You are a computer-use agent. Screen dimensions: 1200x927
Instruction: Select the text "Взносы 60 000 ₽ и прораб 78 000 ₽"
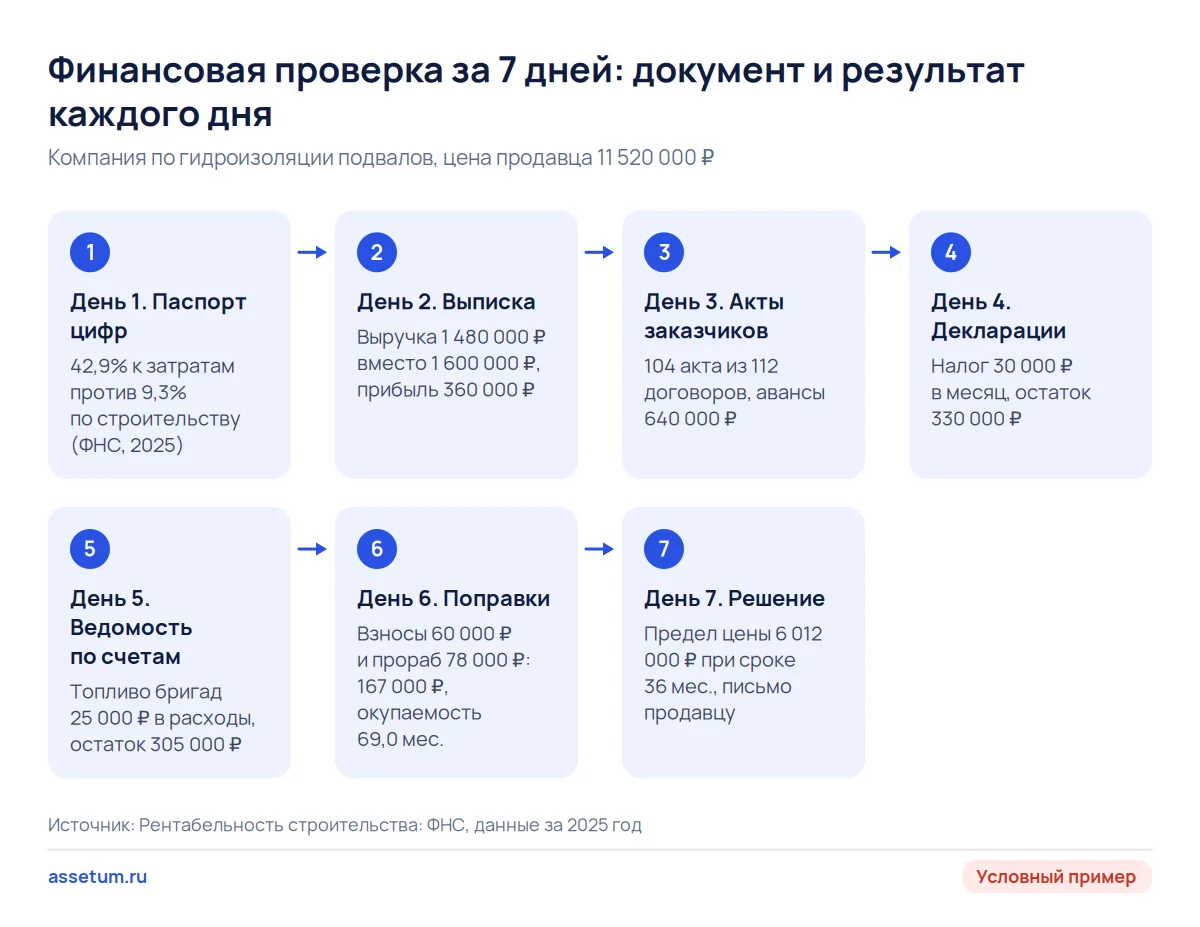[443, 647]
